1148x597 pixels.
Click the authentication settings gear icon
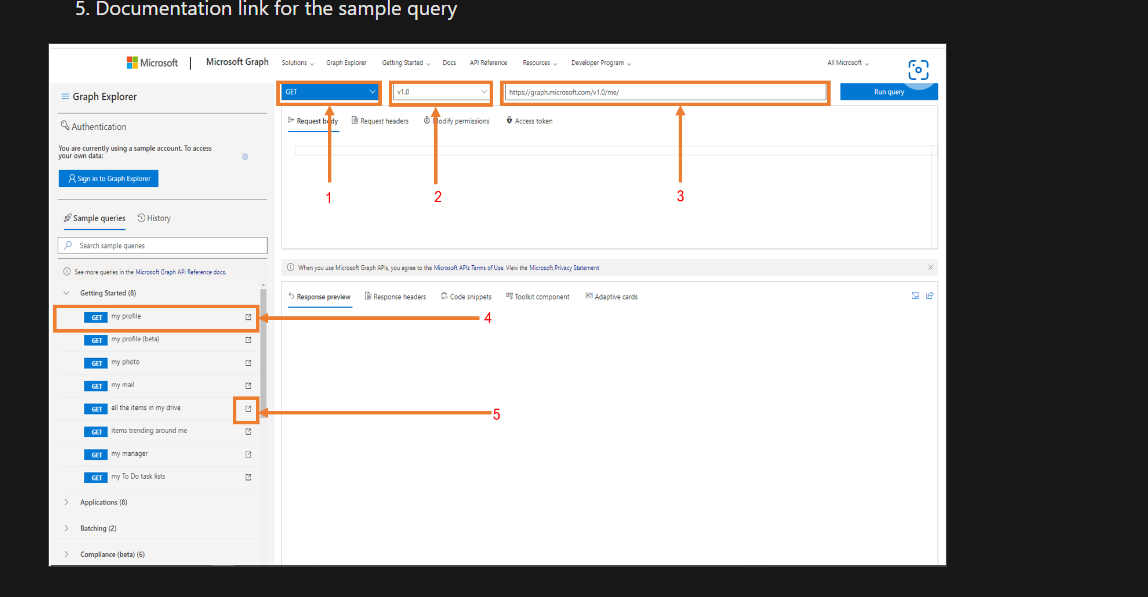pyautogui.click(x=245, y=157)
